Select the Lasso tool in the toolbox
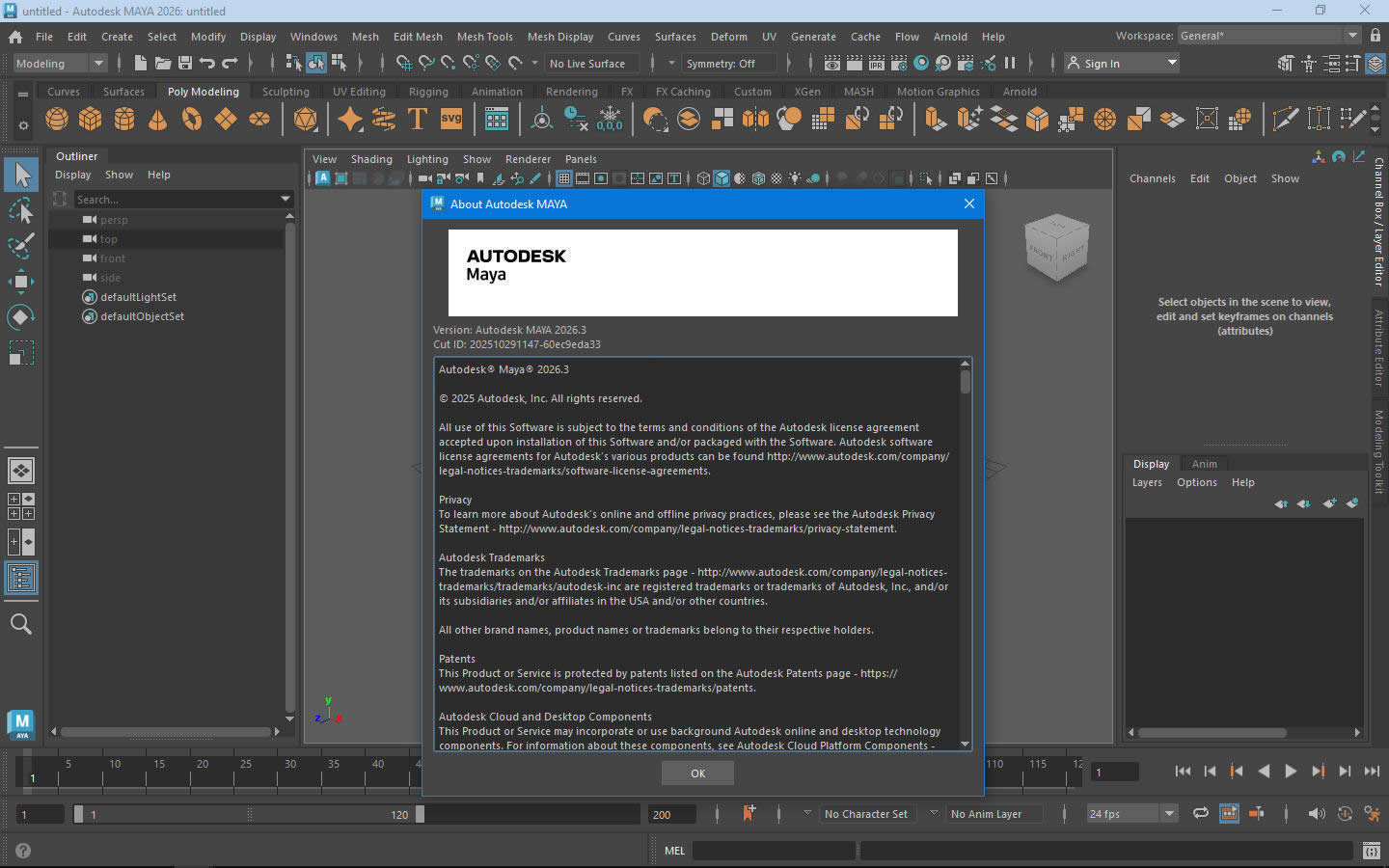This screenshot has width=1389, height=868. (x=20, y=210)
